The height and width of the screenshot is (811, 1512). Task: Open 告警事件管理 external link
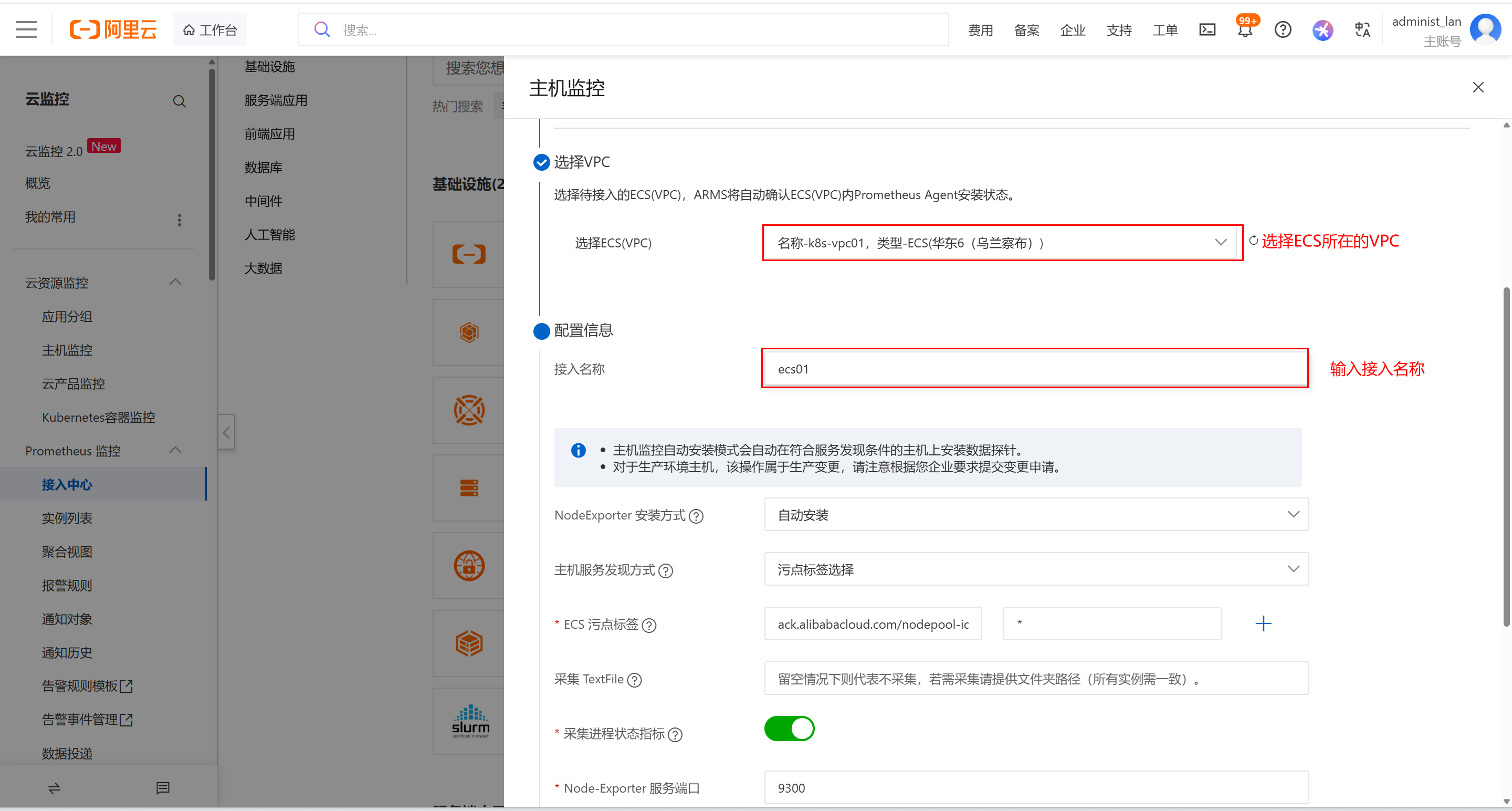(88, 720)
